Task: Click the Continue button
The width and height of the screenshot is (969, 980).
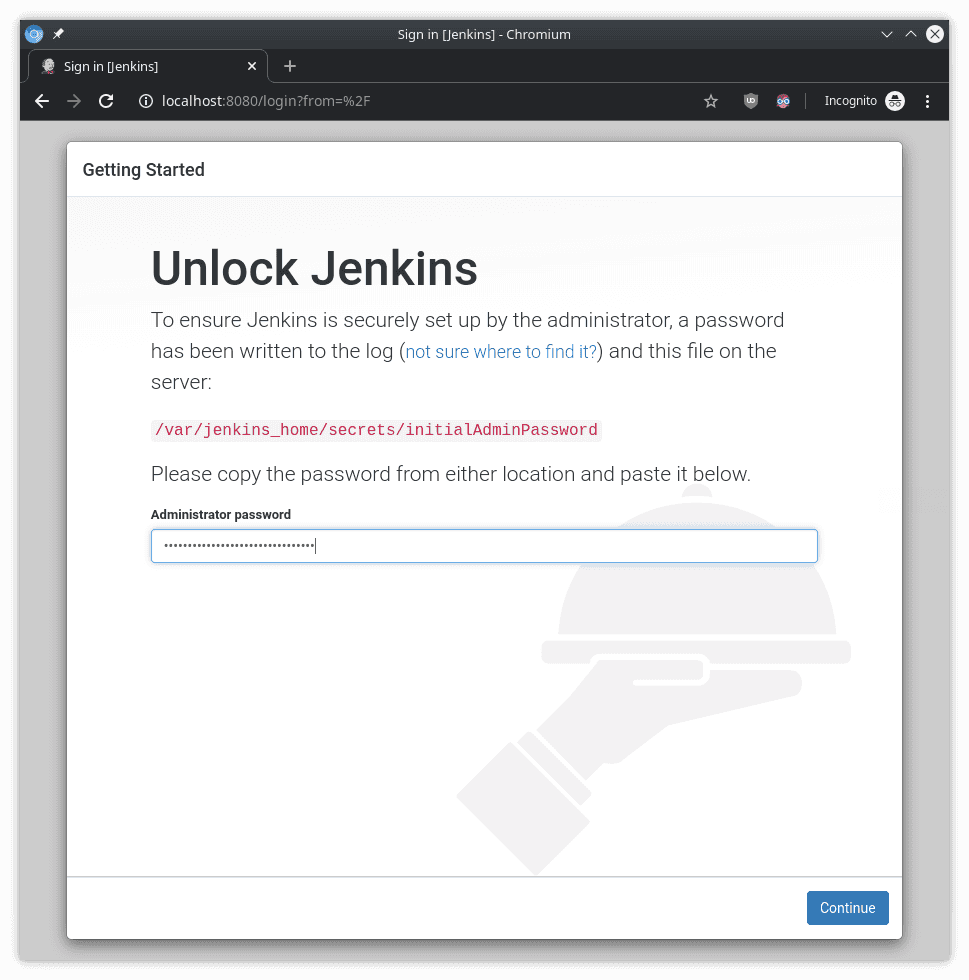Action: [x=847, y=908]
